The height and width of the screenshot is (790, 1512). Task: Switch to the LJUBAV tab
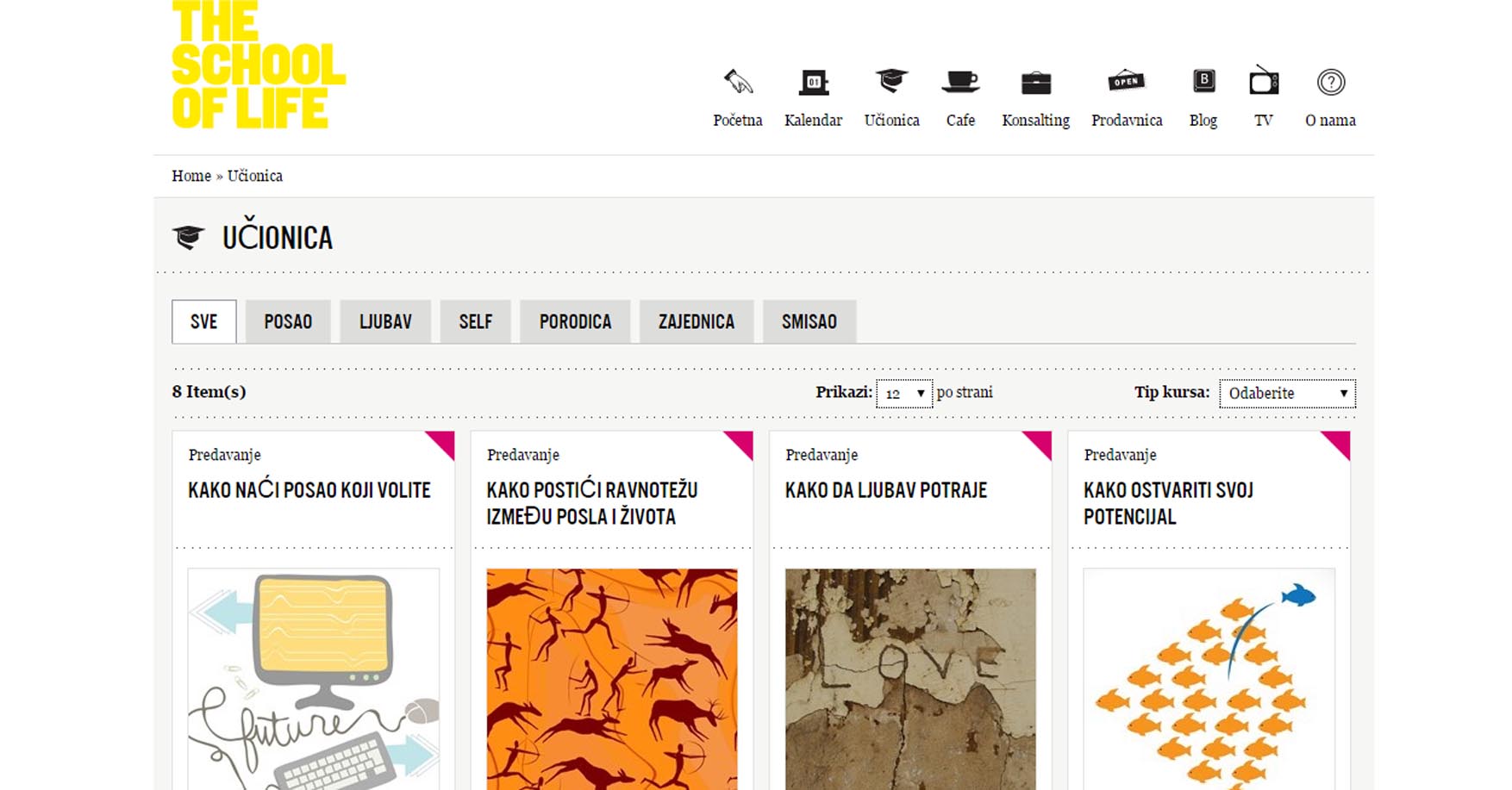385,322
